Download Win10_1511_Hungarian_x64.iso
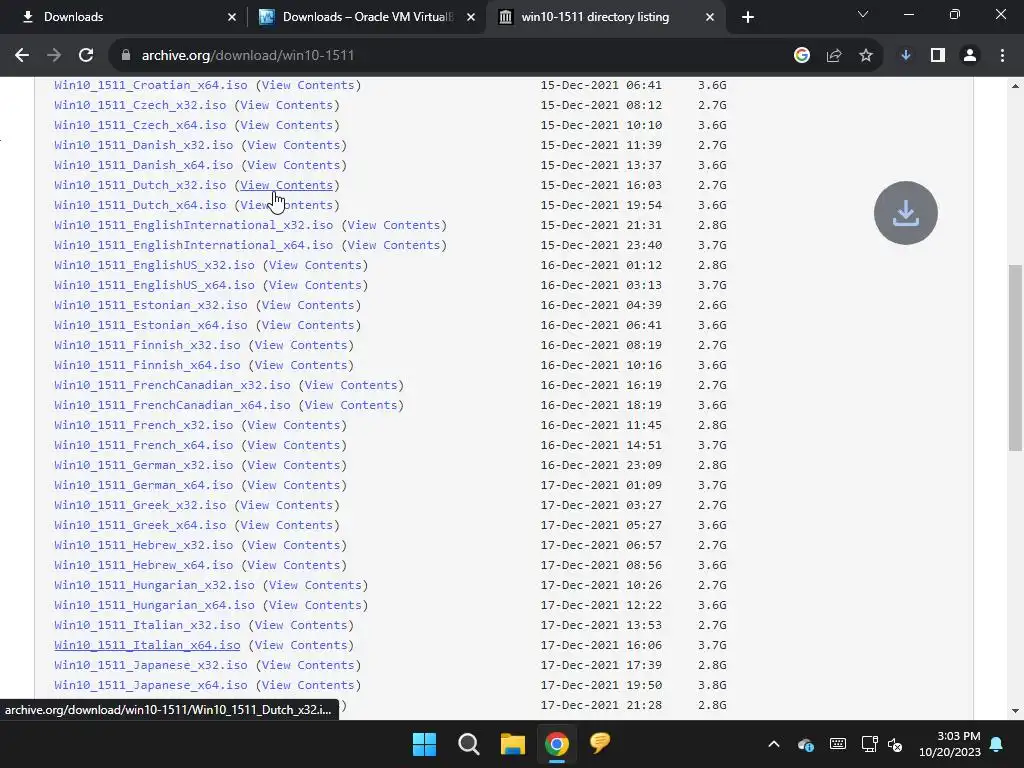The image size is (1024, 768). (x=154, y=605)
